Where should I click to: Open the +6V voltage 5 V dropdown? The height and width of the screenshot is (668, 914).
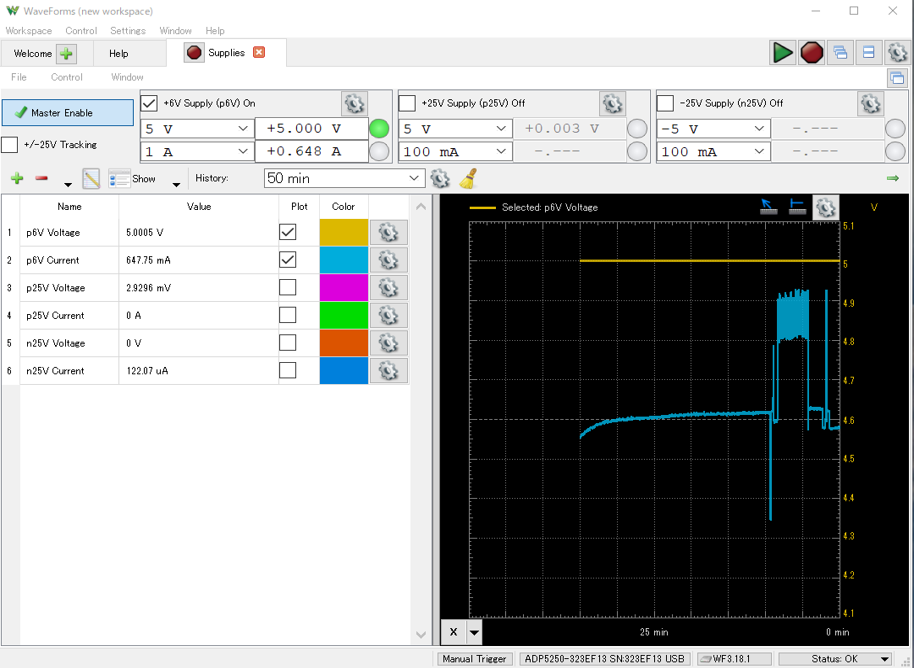coord(197,128)
